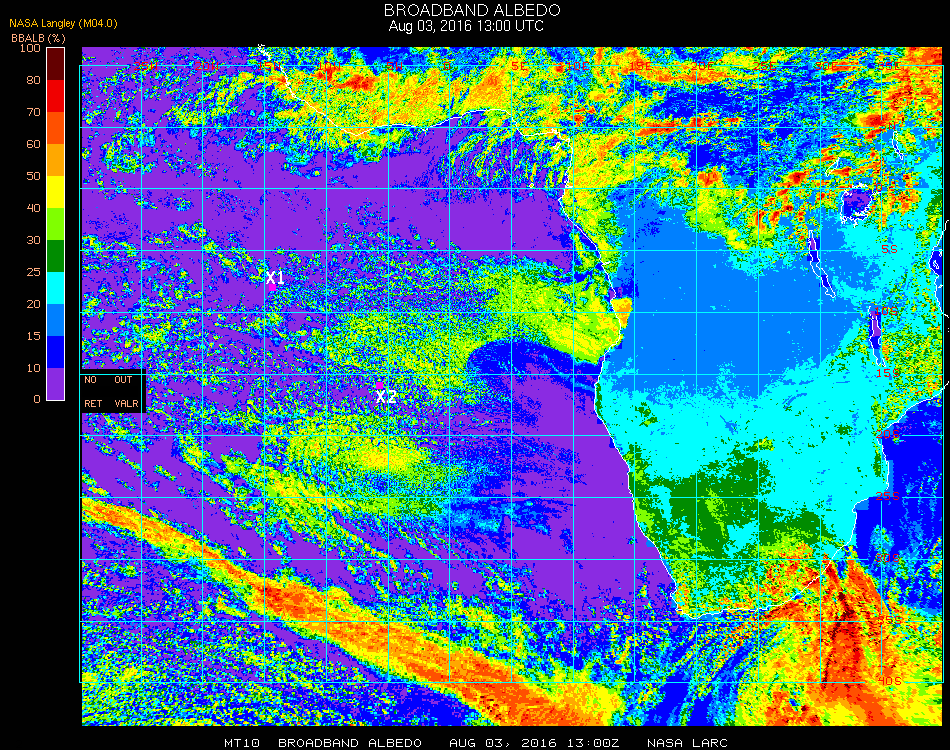Viewport: 950px width, 750px height.
Task: Select the orange-red 60-70 legend swatch
Action: pos(56,128)
